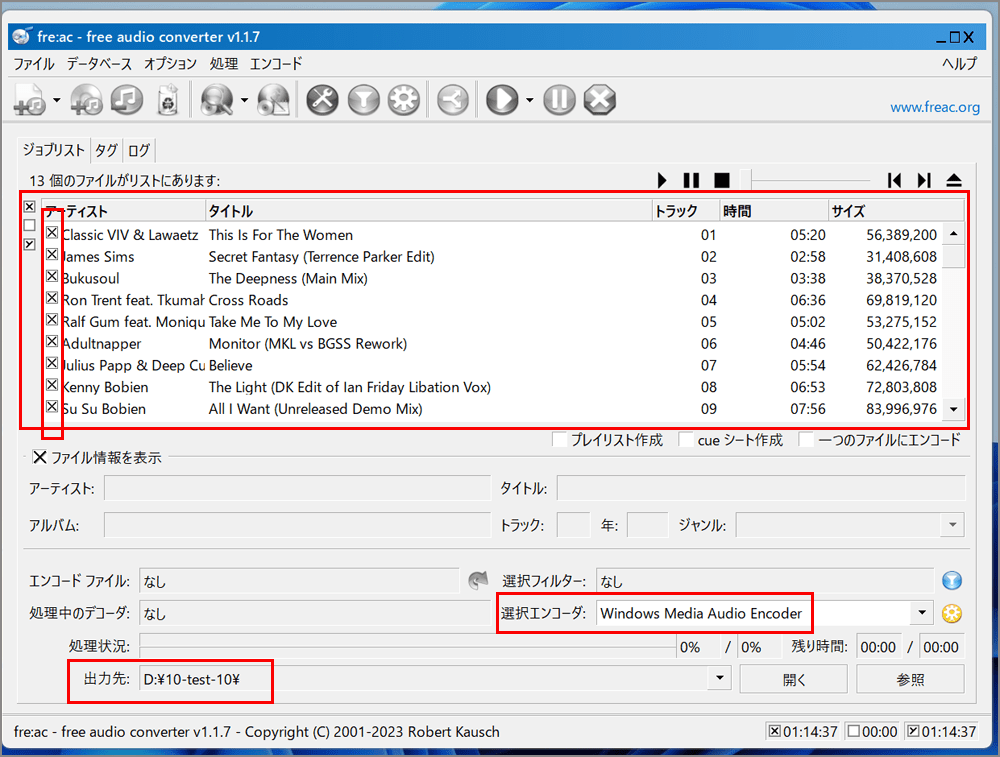This screenshot has height=757, width=1000.
Task: Expand the 出力先 folder dropdown arrow
Action: click(x=718, y=679)
